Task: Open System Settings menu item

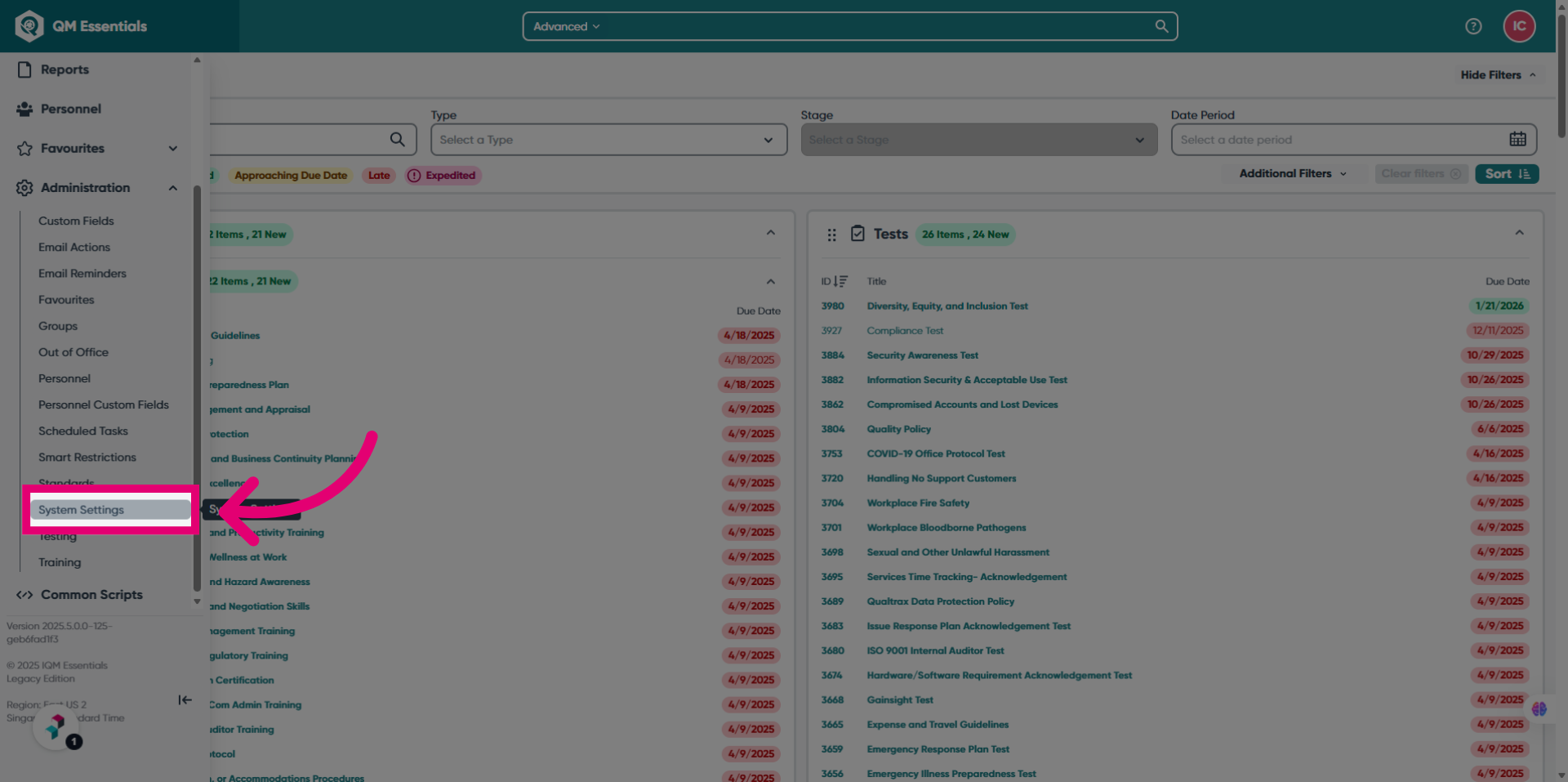Action: [110, 510]
